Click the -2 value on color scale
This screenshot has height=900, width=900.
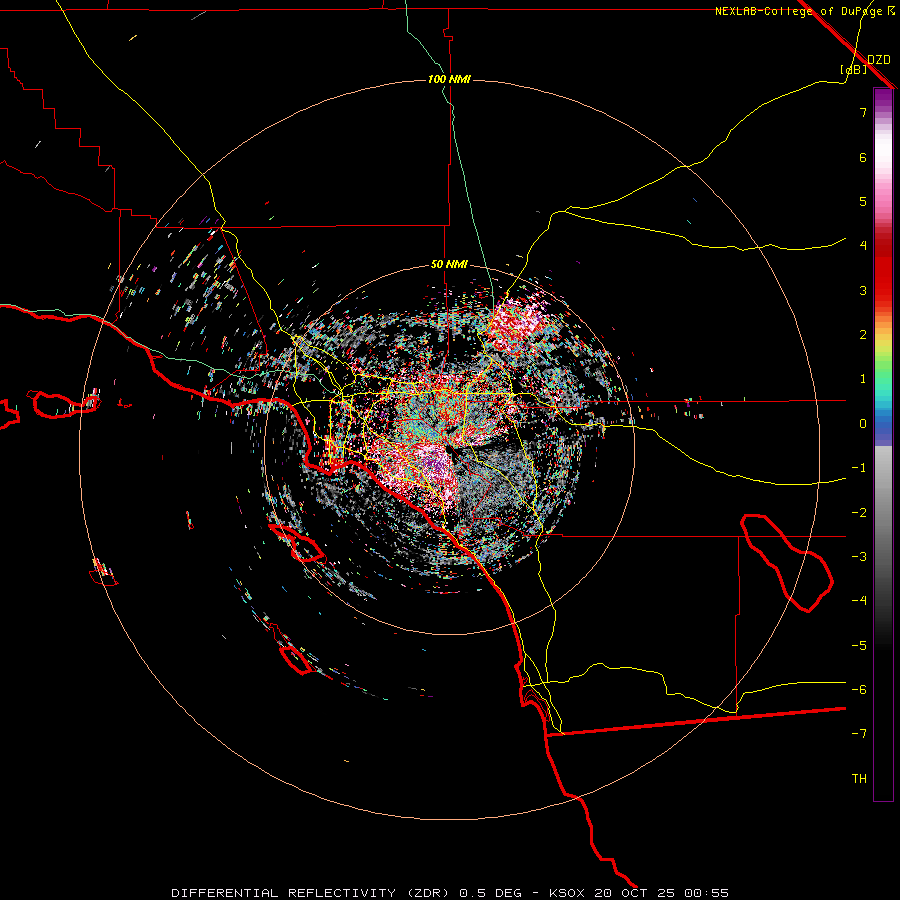pos(859,513)
